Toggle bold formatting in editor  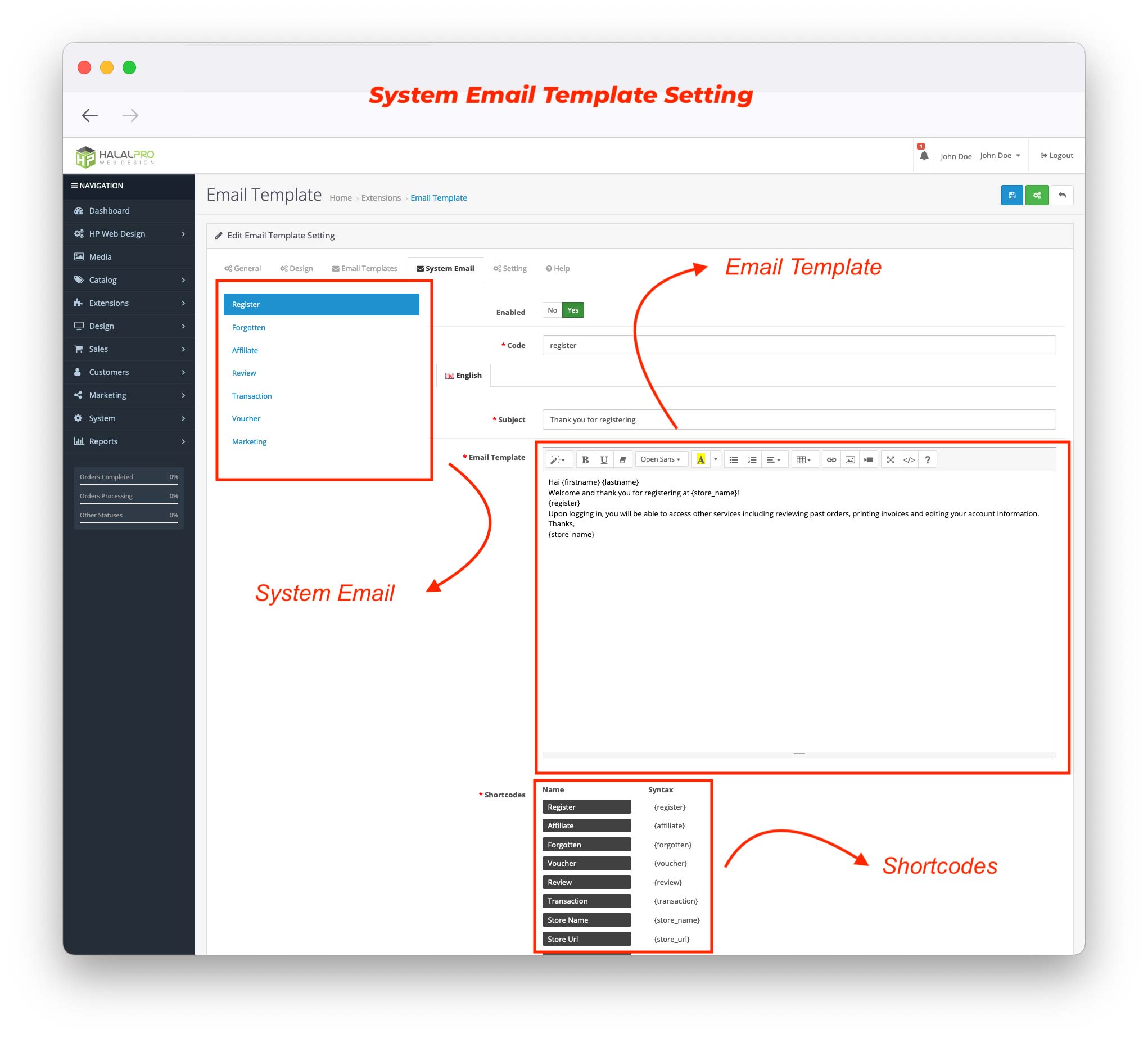[x=585, y=460]
